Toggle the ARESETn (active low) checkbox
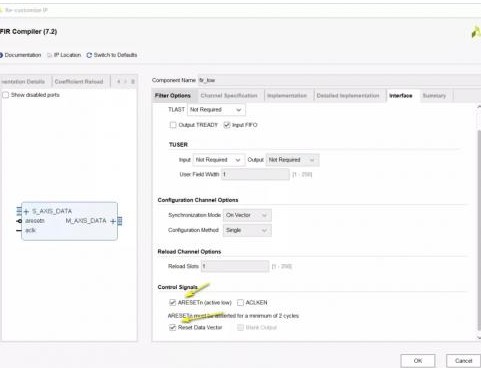This screenshot has height=368, width=481. [x=172, y=303]
